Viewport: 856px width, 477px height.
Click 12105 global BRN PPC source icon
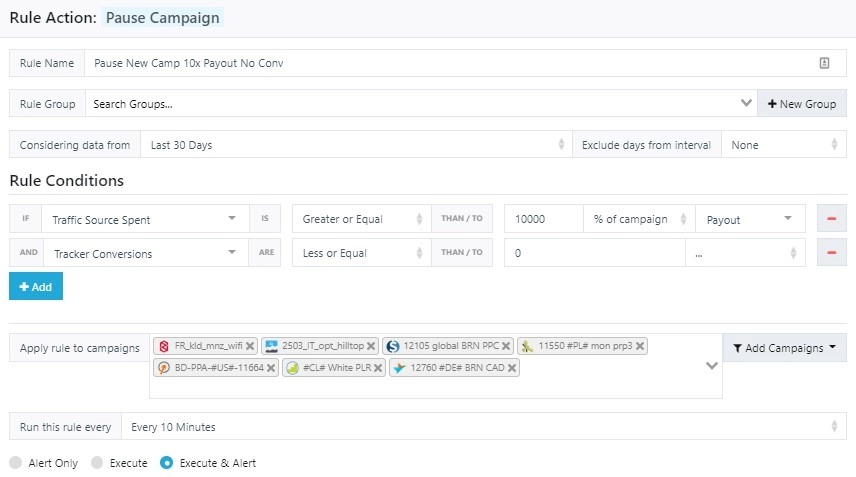(x=393, y=346)
